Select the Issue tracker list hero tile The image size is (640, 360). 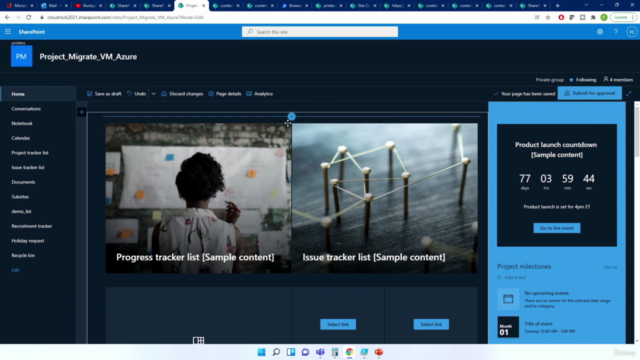tap(384, 198)
